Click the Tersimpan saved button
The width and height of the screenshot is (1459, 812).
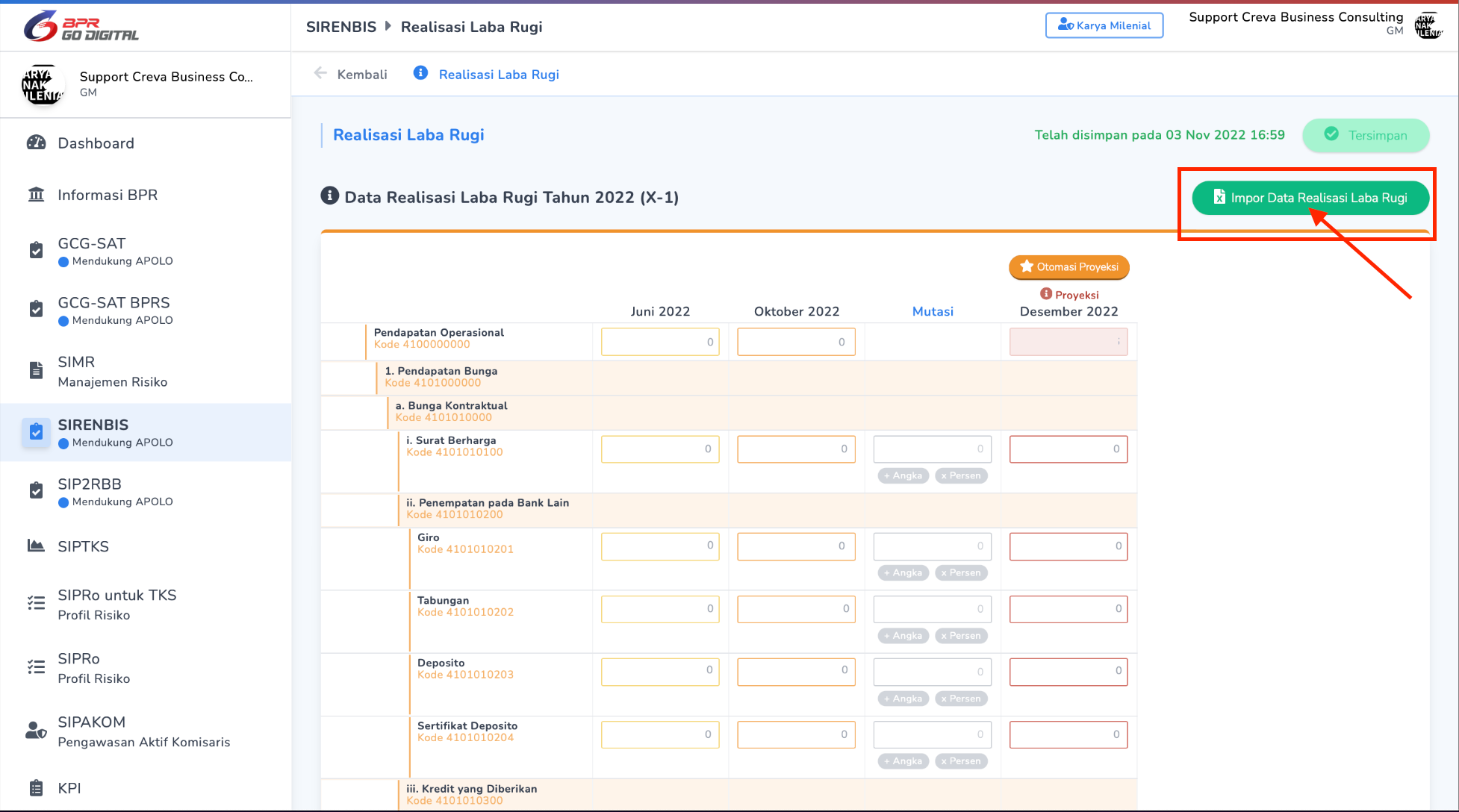point(1366,135)
